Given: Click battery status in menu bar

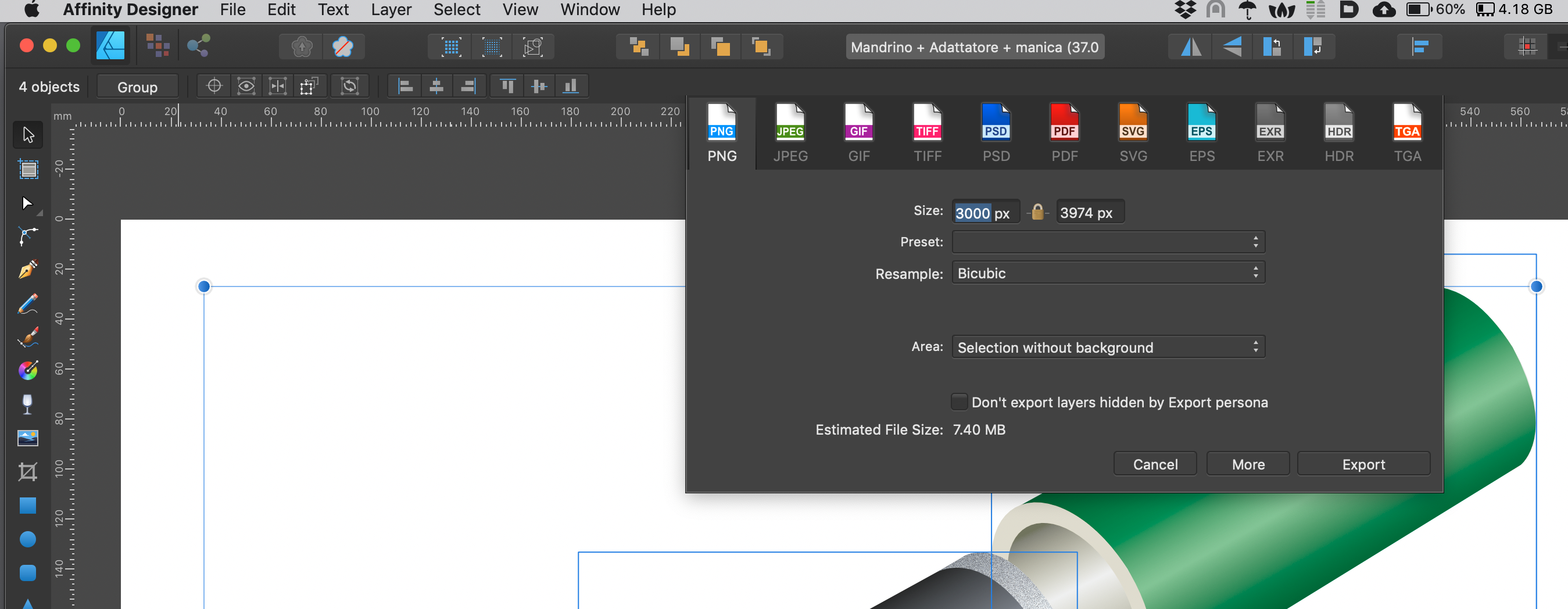Looking at the screenshot, I should (1436, 10).
